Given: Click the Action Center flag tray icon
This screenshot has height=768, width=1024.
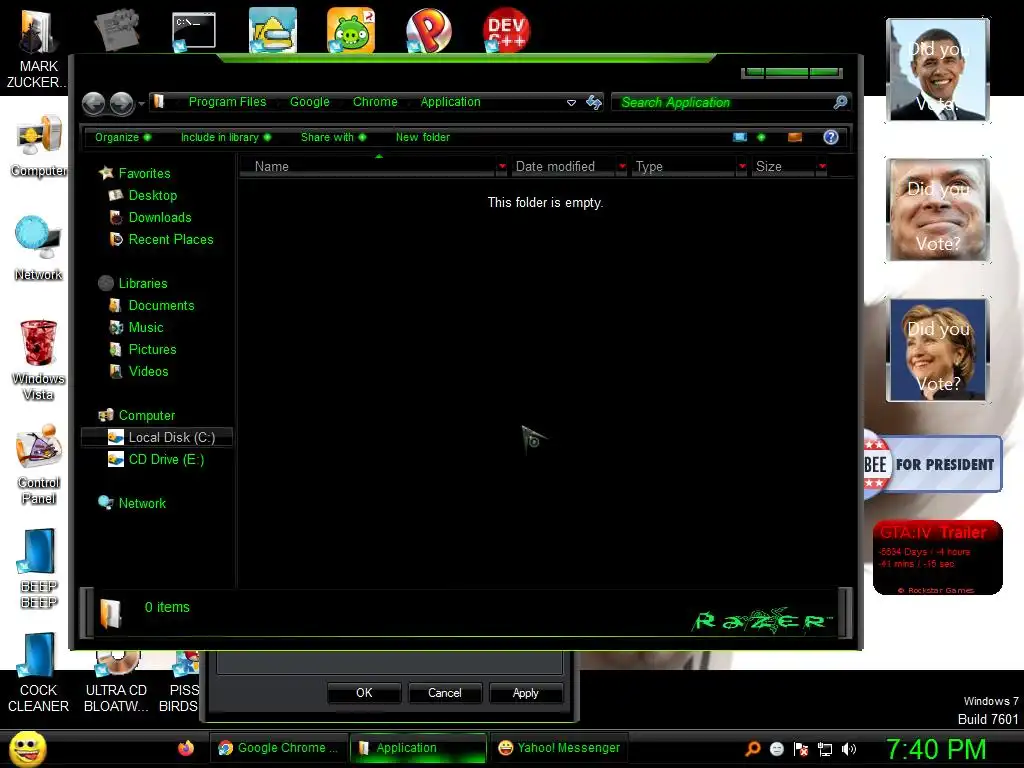Looking at the screenshot, I should point(801,749).
